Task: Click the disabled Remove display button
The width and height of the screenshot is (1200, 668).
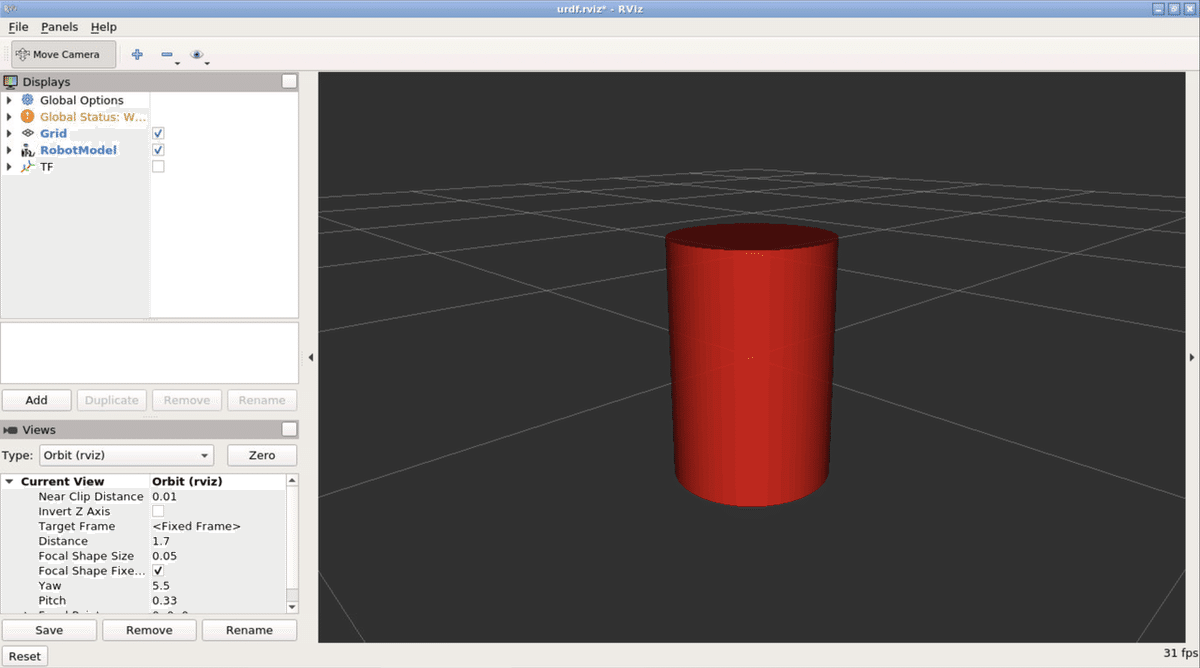Action: [x=187, y=400]
